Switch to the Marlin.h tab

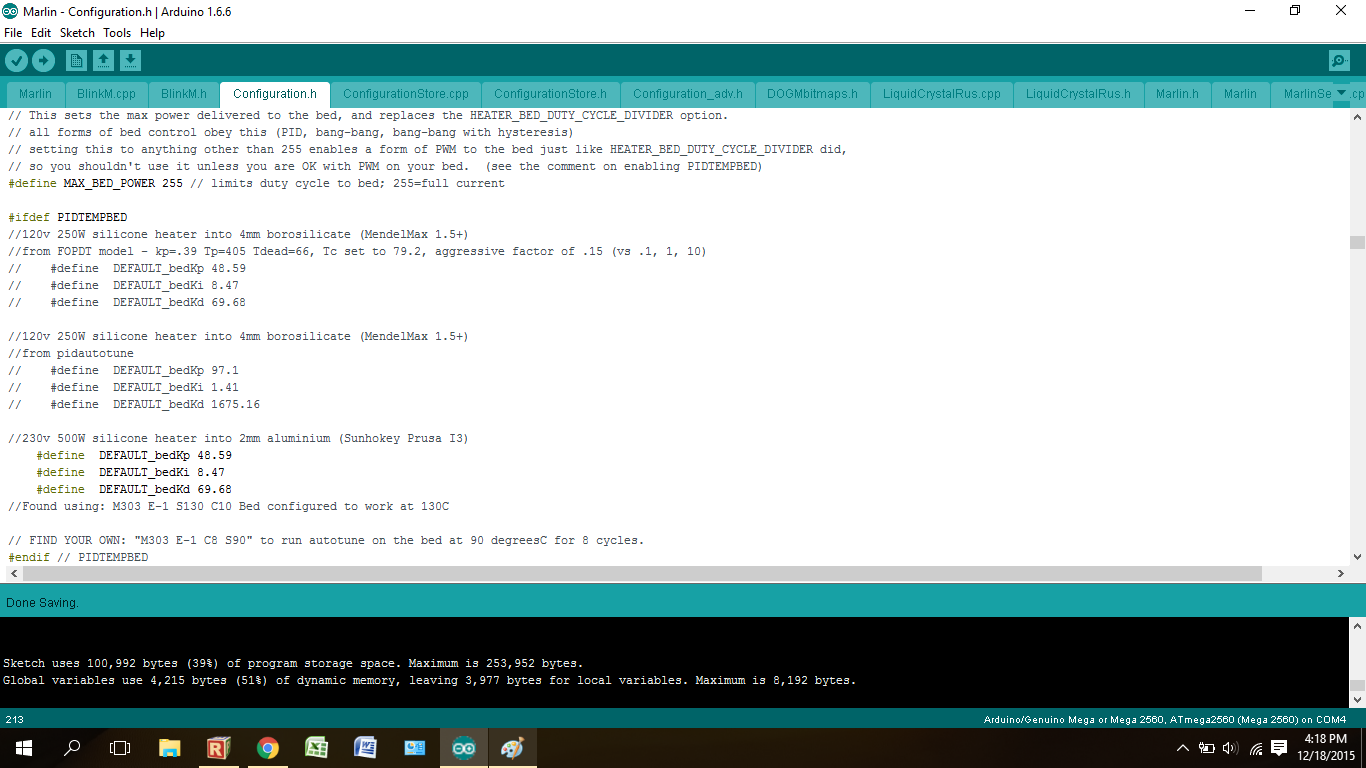coord(1177,94)
